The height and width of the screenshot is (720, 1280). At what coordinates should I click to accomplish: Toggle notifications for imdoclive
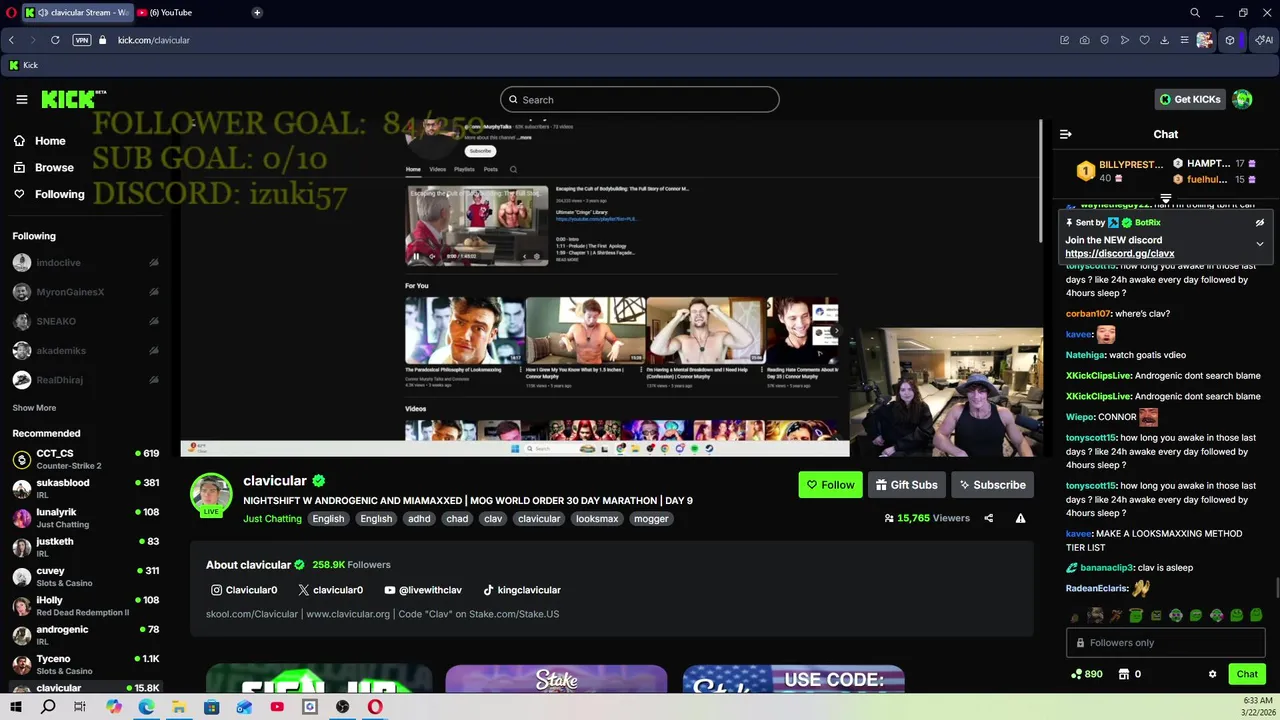tap(154, 262)
